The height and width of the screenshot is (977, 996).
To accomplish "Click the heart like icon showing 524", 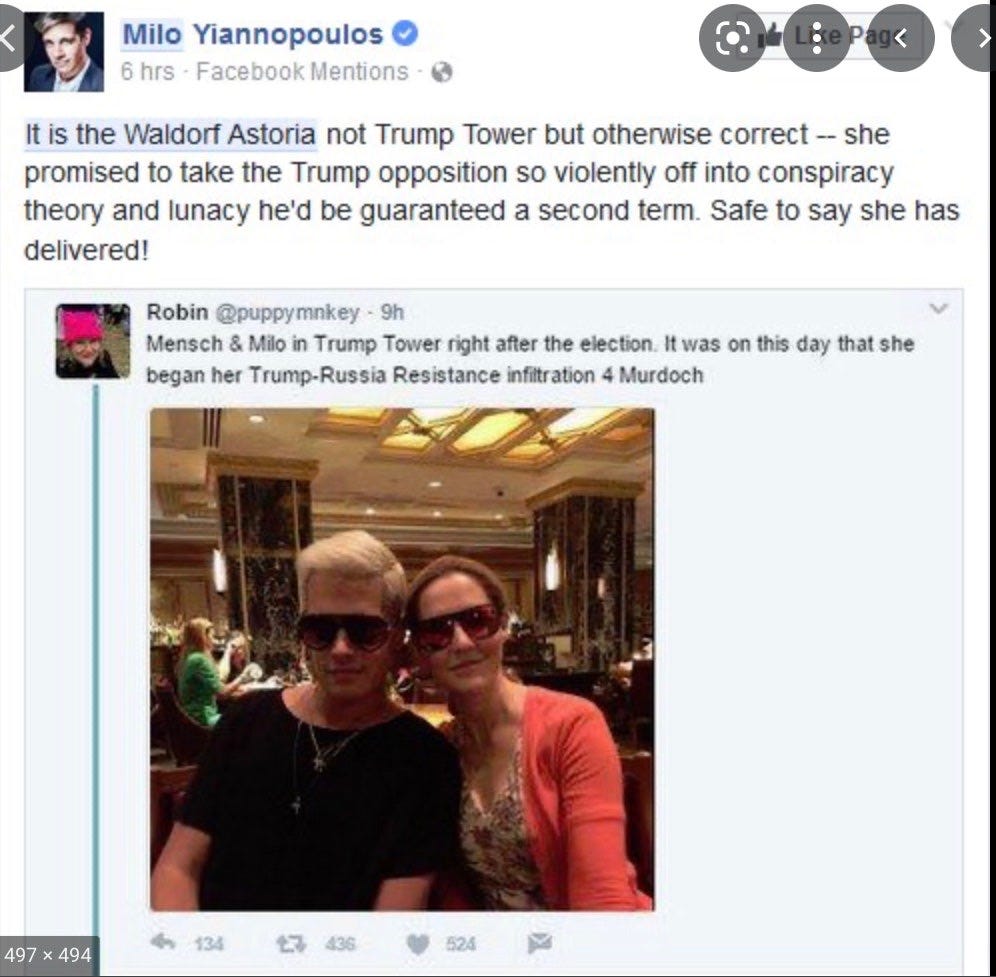I will point(417,944).
